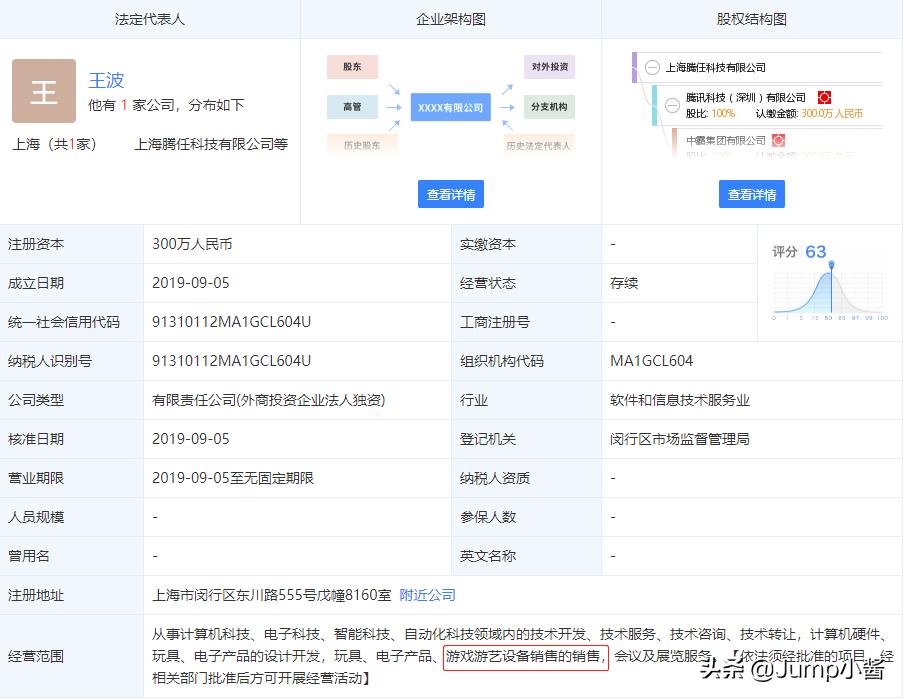Click the red logo beside 腾讯科技（深圳）有限公司
Screen dimensions: 904x700
(824, 98)
